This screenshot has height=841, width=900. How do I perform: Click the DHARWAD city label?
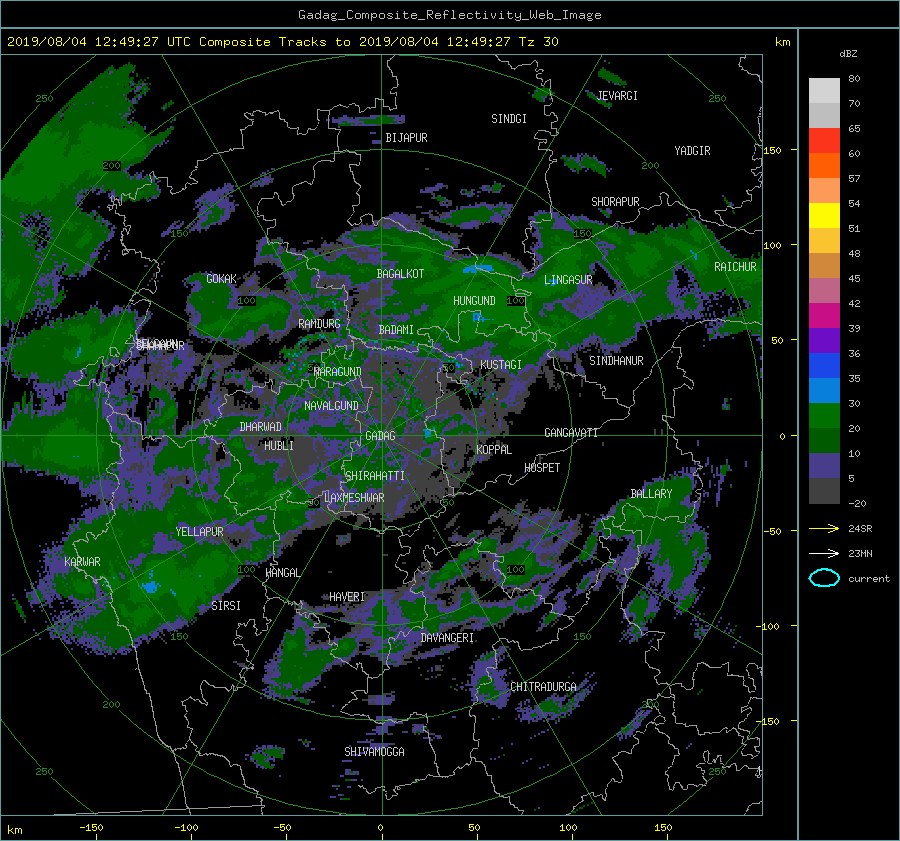261,427
